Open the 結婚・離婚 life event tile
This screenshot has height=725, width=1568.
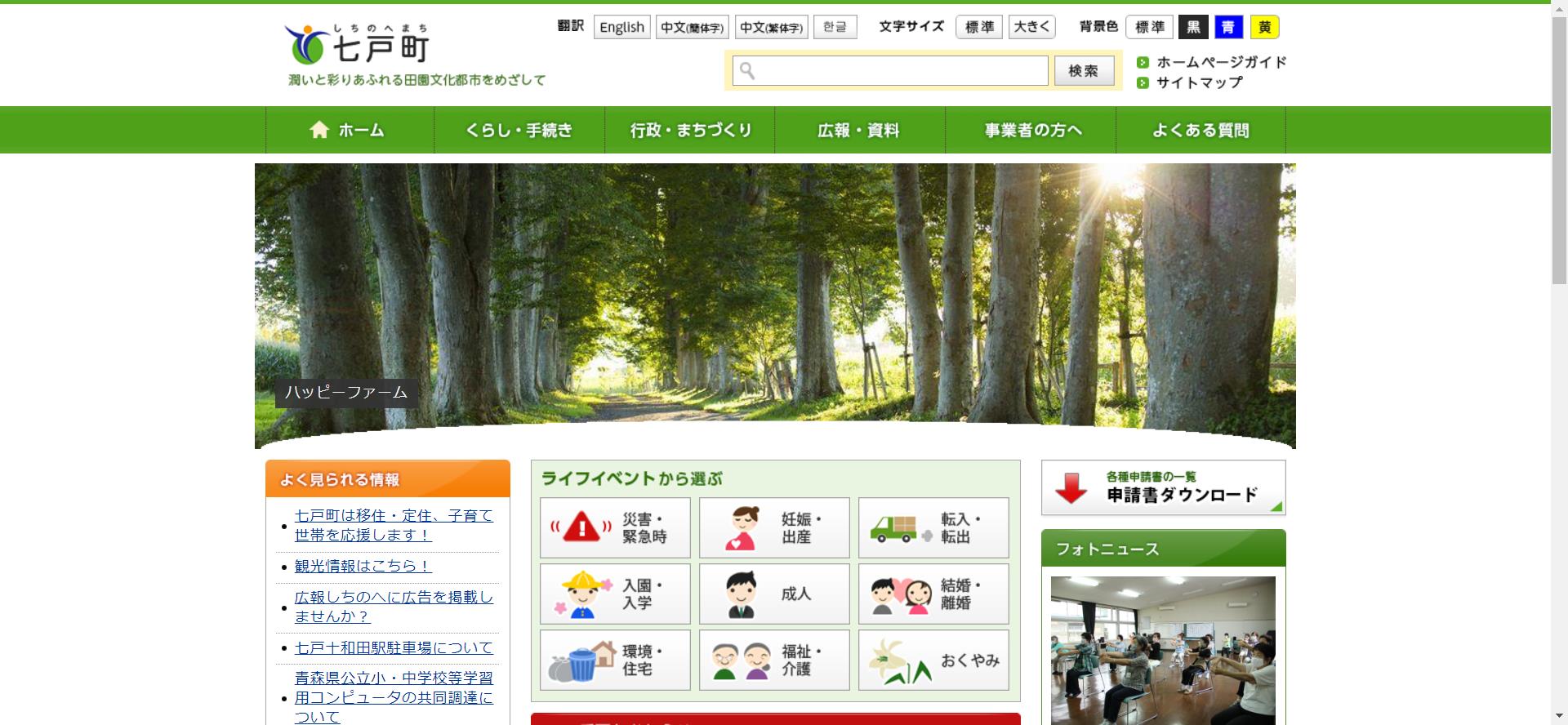933,594
